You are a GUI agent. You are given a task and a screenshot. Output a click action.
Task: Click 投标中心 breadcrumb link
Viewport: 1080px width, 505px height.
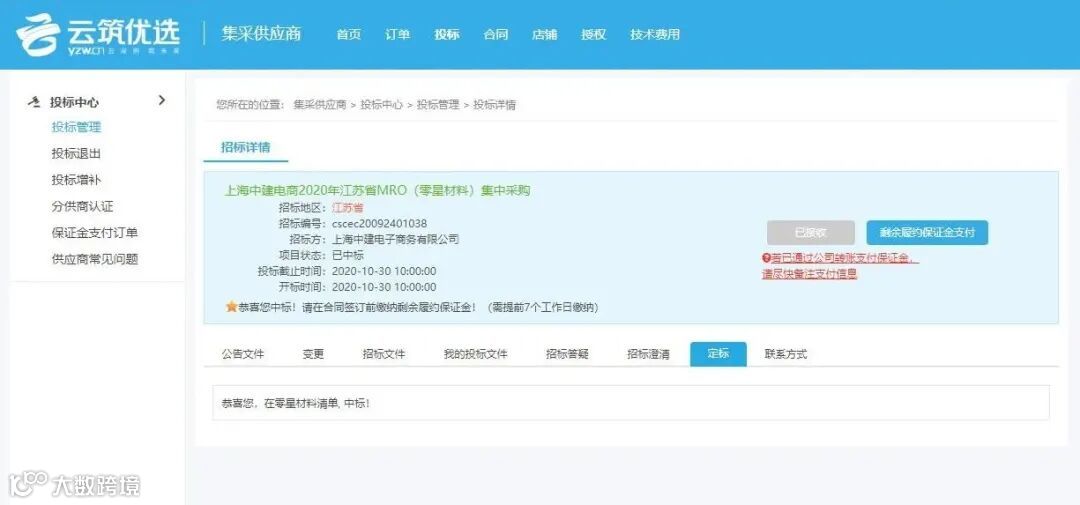pyautogui.click(x=382, y=105)
